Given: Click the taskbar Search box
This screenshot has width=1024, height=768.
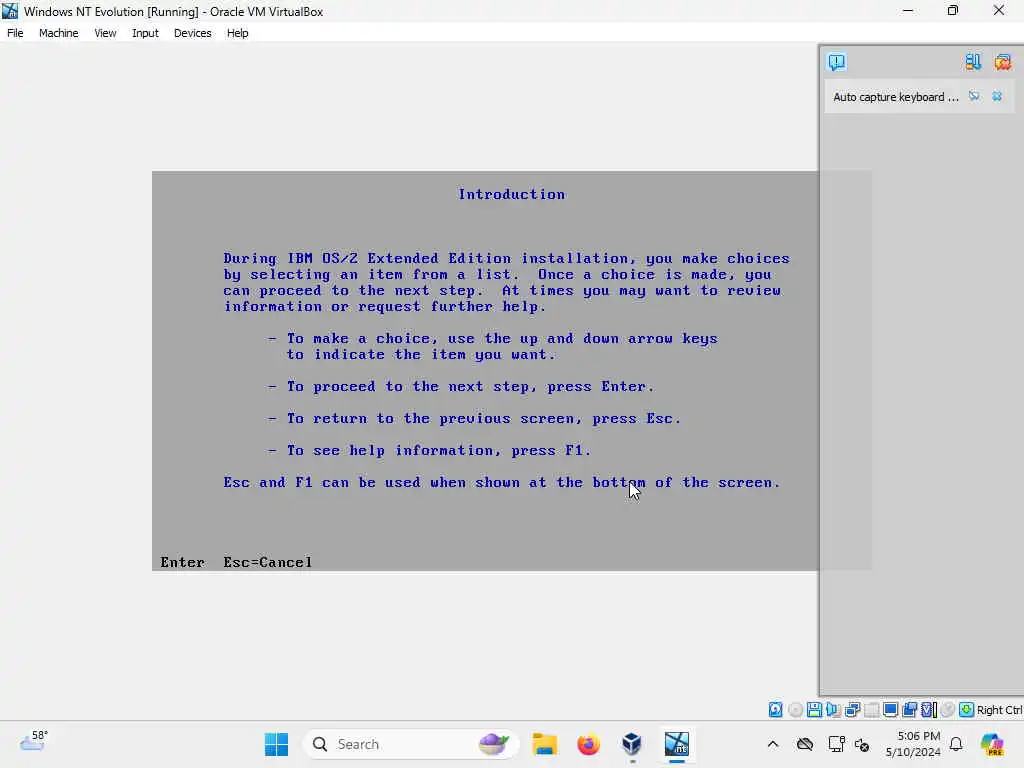Looking at the screenshot, I should point(410,744).
